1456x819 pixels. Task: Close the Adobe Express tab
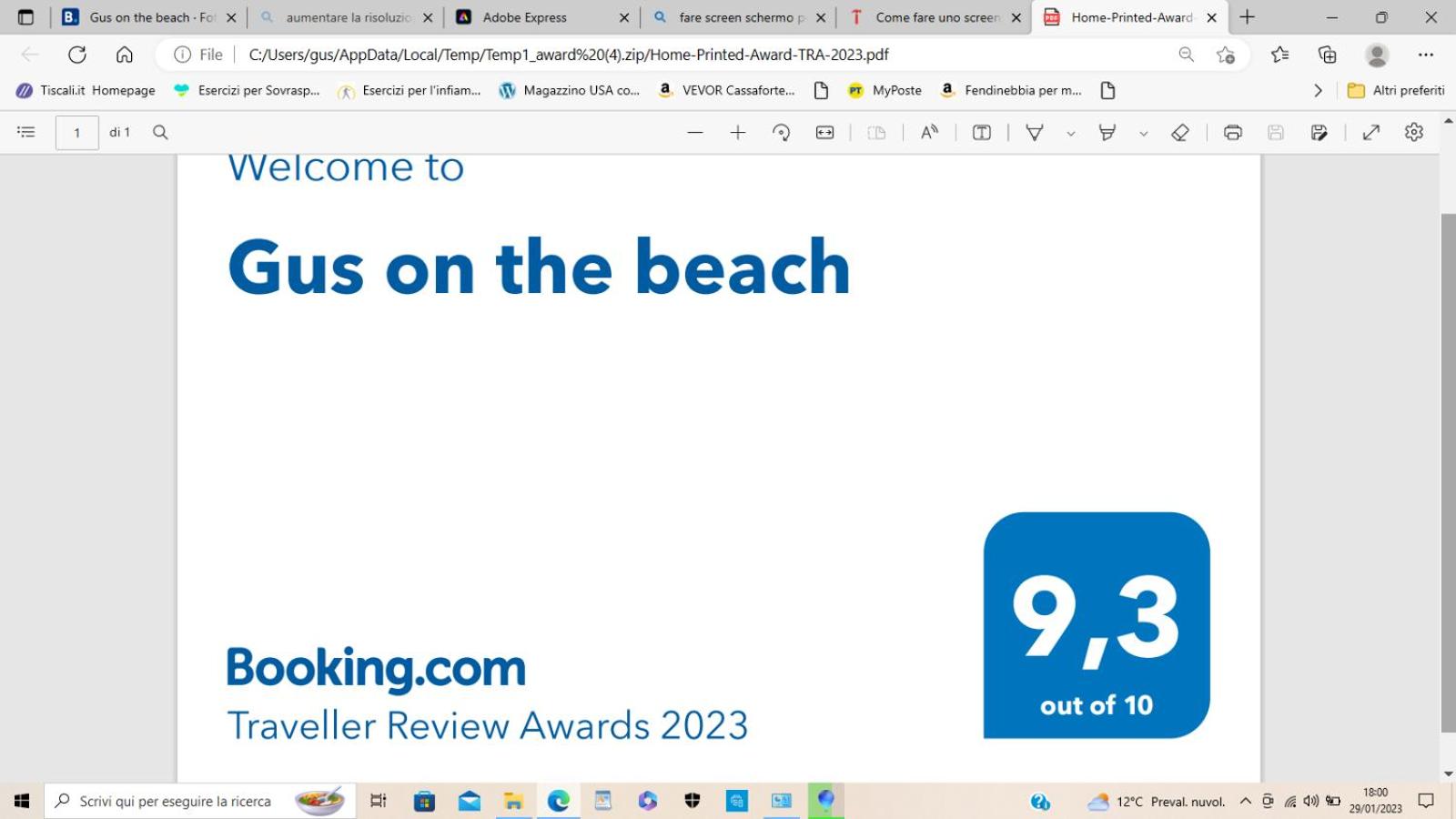click(x=624, y=17)
